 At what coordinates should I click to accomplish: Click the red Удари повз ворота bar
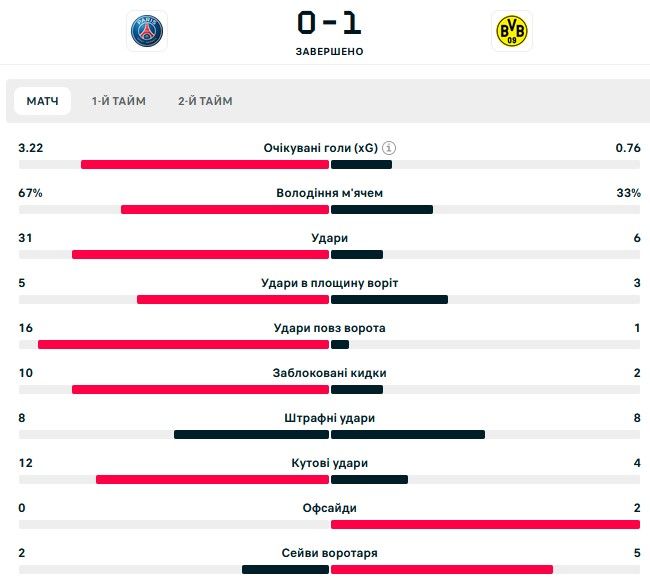pyautogui.click(x=183, y=345)
